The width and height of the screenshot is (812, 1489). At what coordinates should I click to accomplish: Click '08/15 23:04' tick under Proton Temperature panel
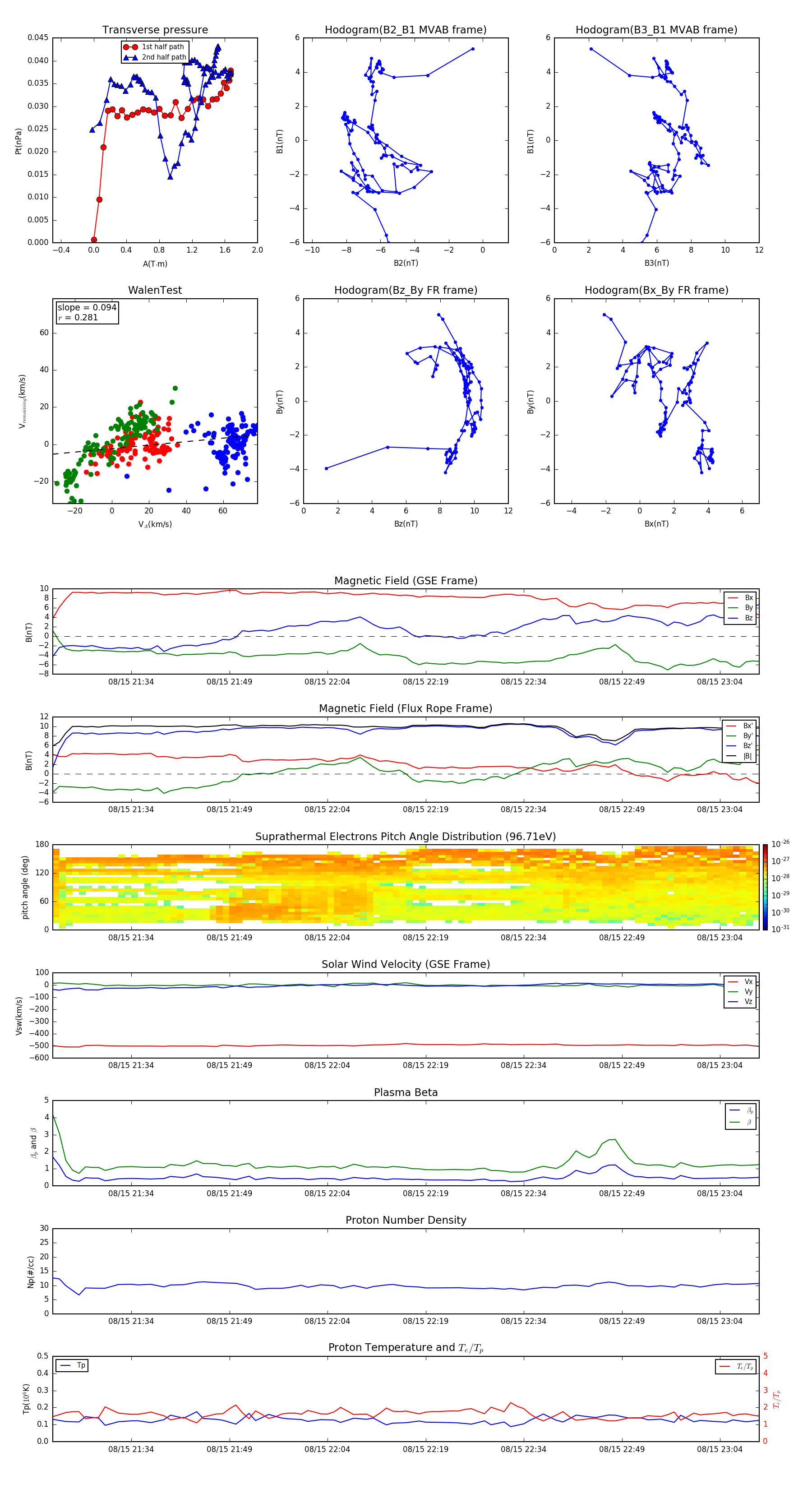click(x=720, y=1449)
